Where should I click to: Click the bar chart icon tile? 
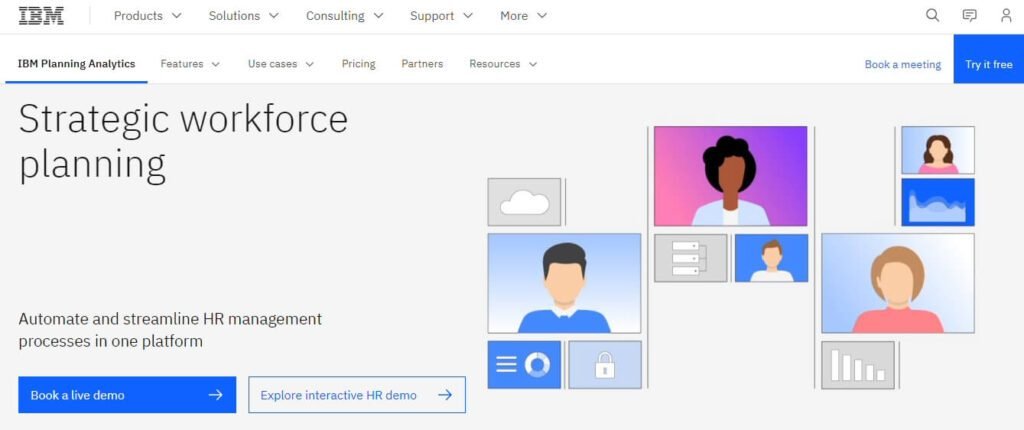tap(857, 365)
